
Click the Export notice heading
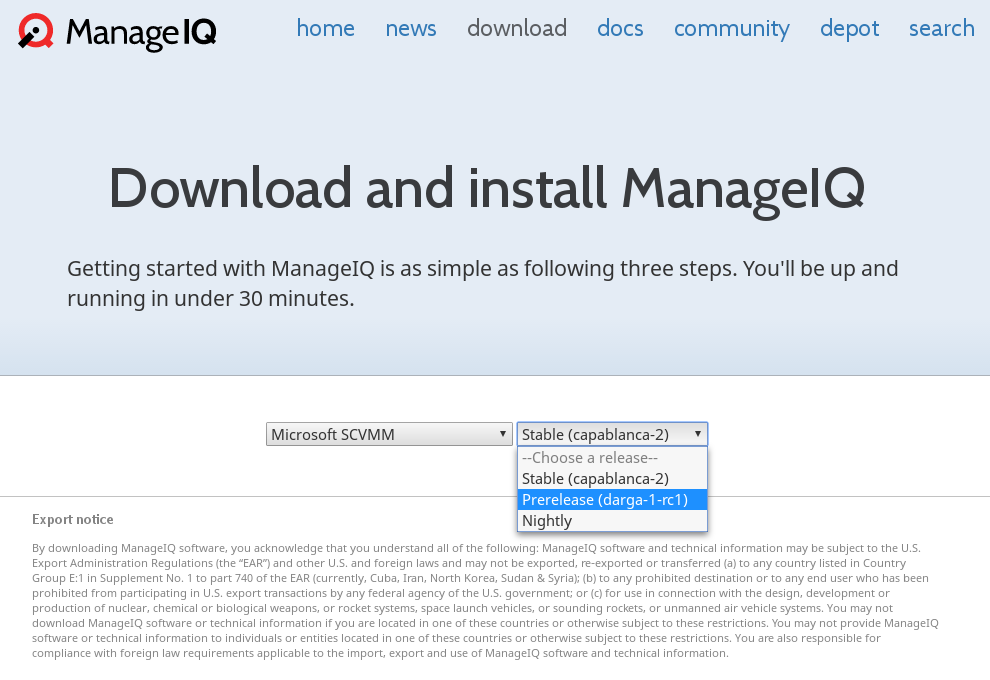click(73, 520)
